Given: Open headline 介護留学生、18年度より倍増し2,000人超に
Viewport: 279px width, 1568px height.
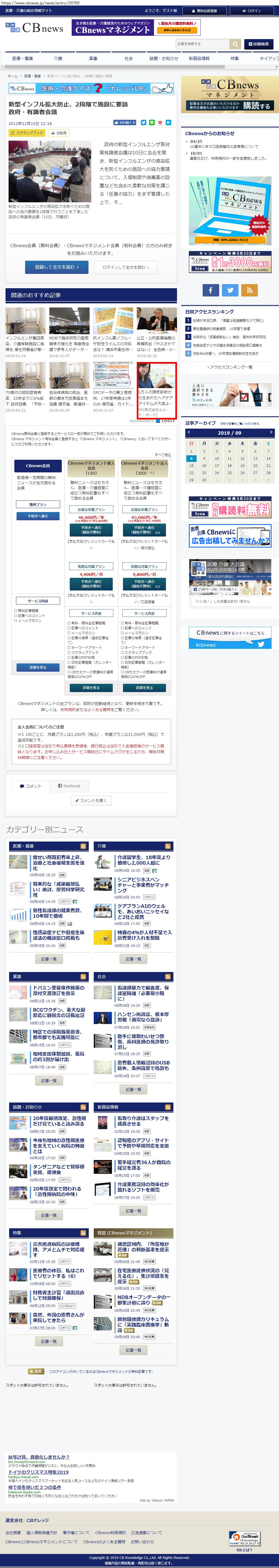Looking at the screenshot, I should (144, 859).
